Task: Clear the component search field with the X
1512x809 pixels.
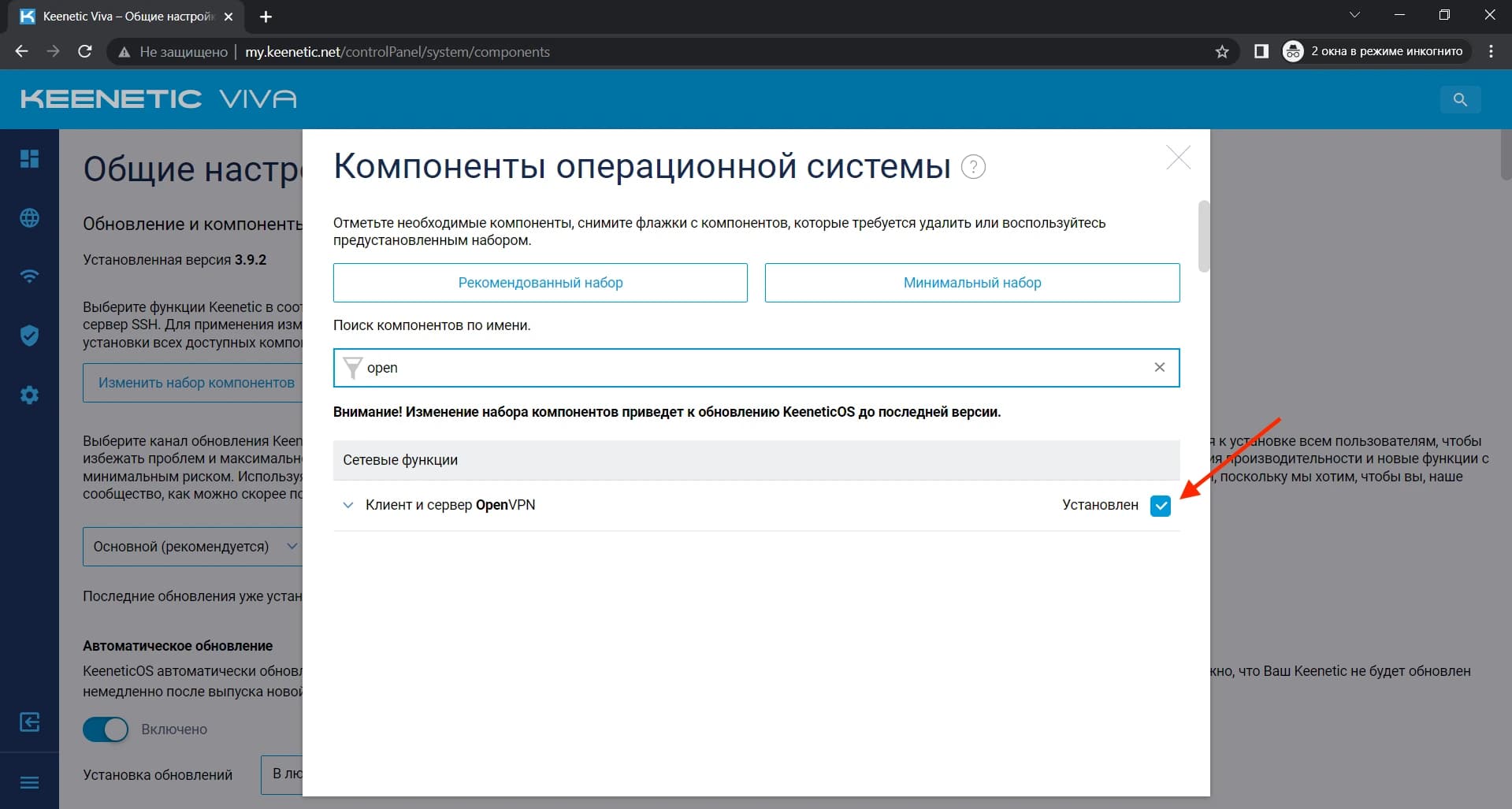Action: (1159, 367)
